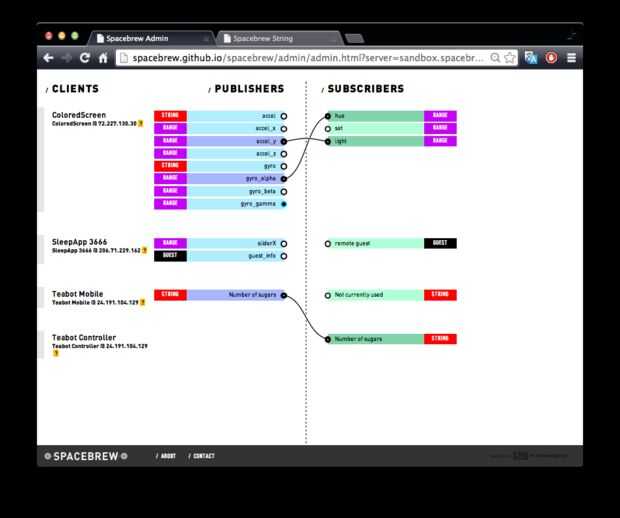Select the accel publisher connector circle
Screen dimensions: 620x518
click(284, 116)
